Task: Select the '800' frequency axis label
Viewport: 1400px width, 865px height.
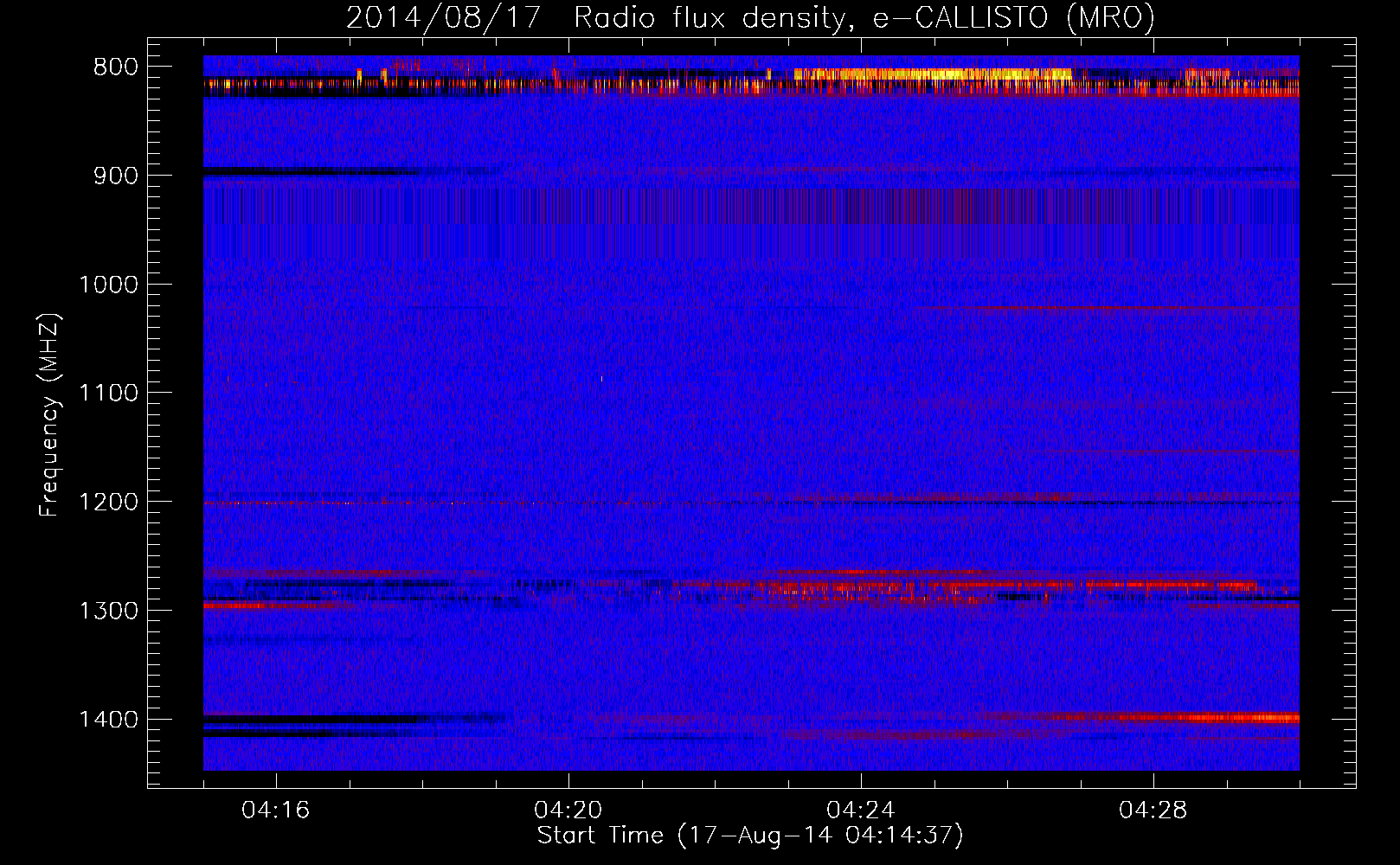Action: (116, 67)
